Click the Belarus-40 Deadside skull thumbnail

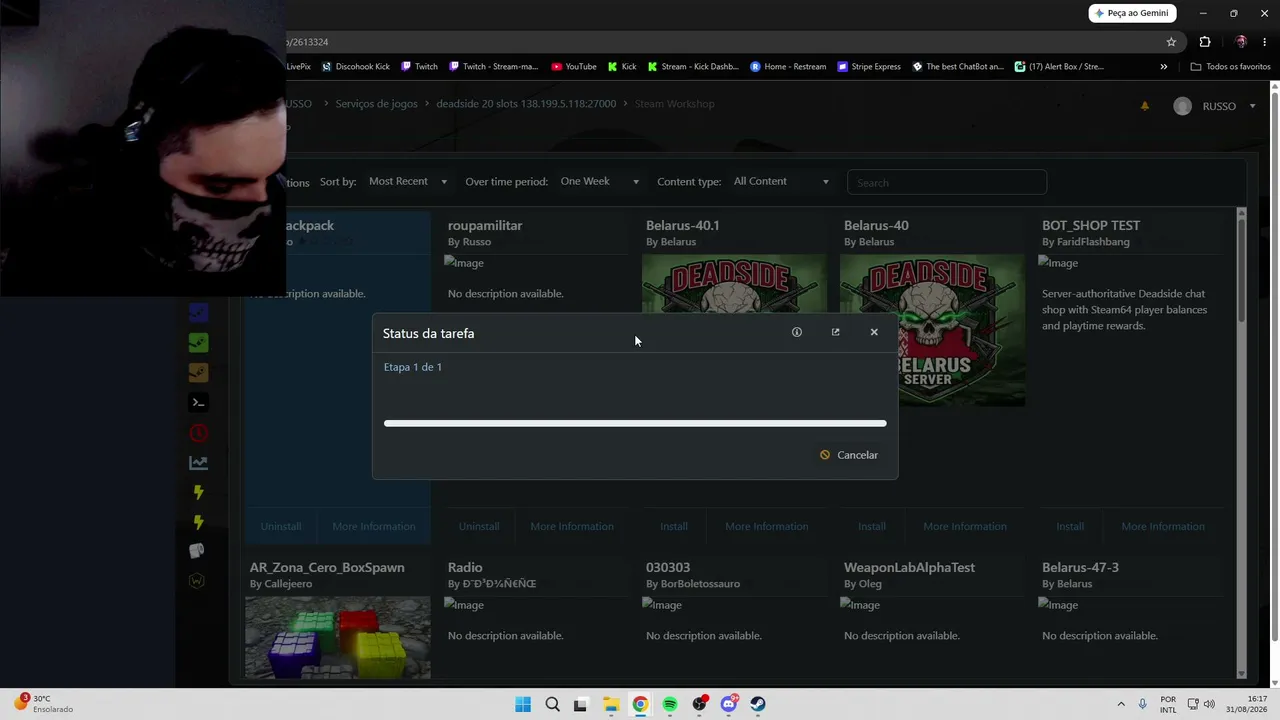point(932,330)
